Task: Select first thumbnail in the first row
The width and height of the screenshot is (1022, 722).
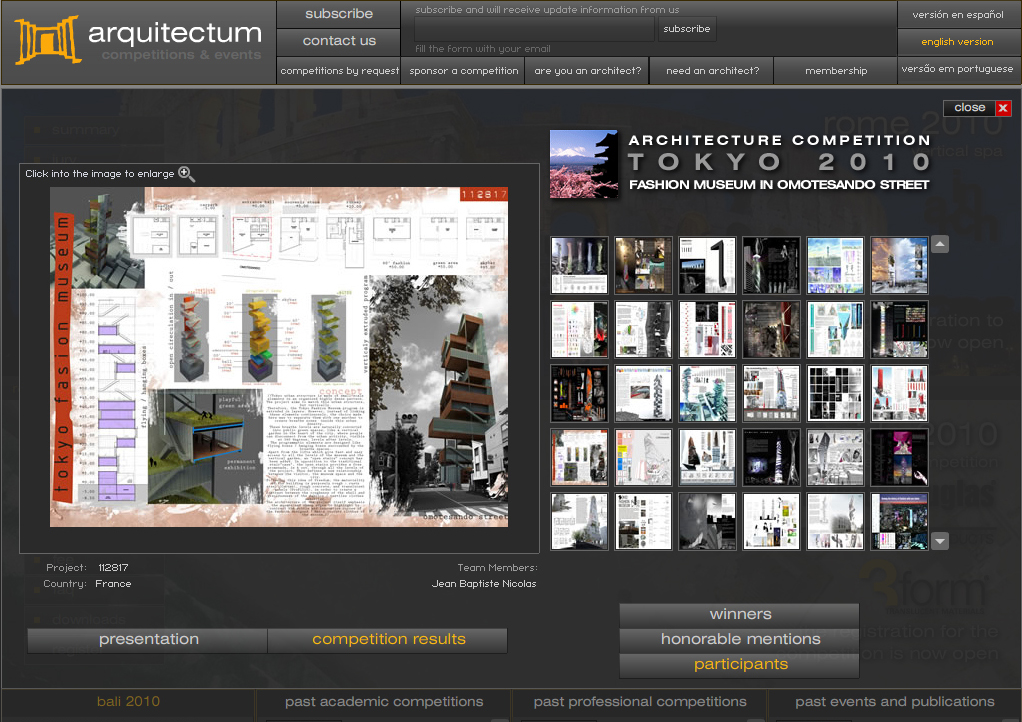Action: point(579,265)
